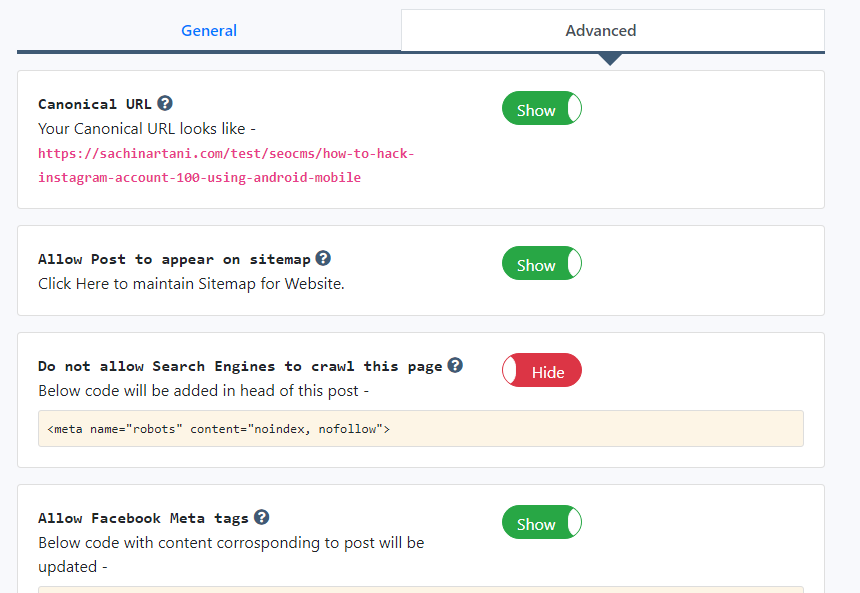The width and height of the screenshot is (860, 593).
Task: Open the sitemap setting help icon
Action: tap(322, 257)
